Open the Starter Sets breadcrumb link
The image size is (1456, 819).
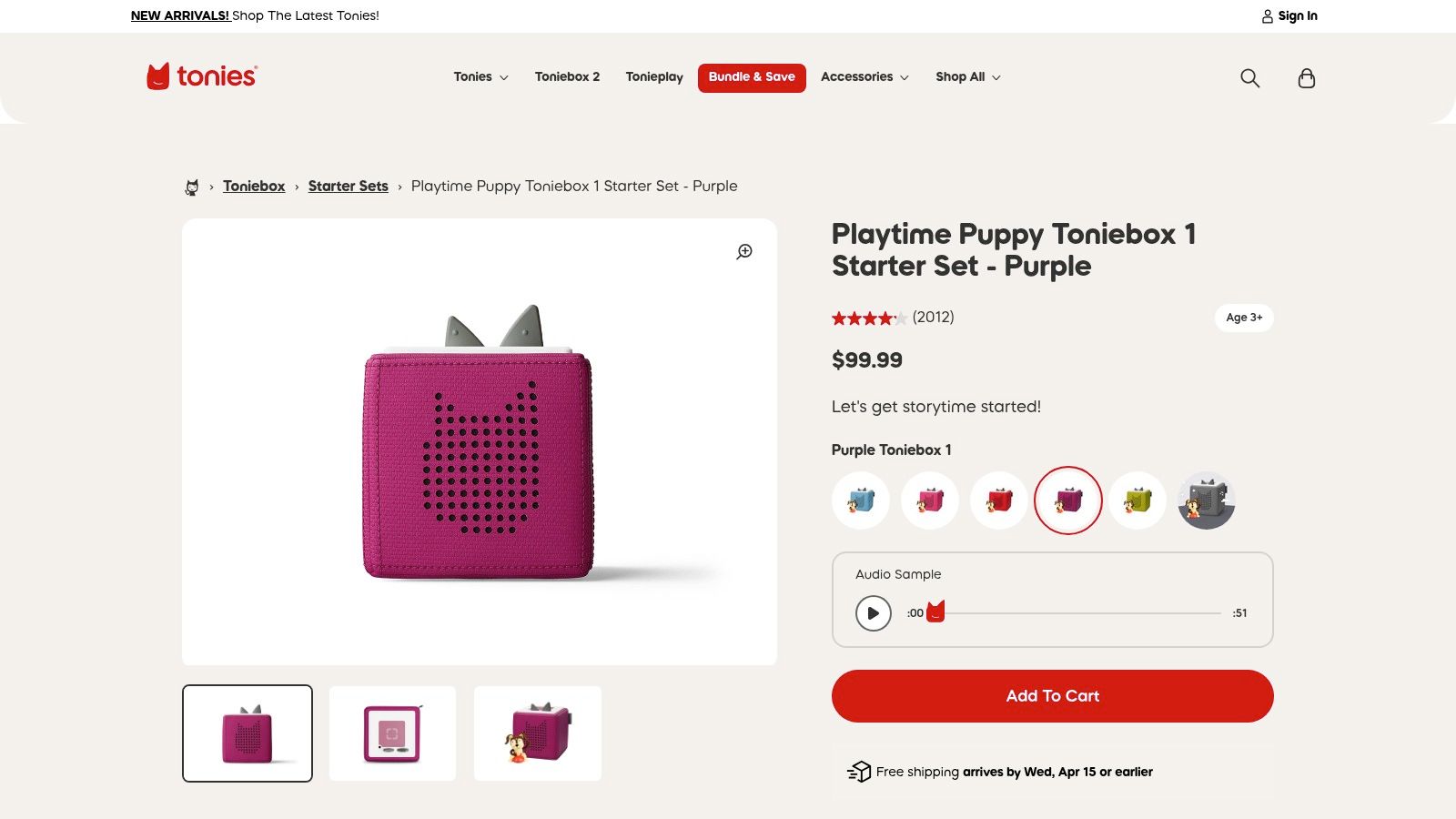348,186
